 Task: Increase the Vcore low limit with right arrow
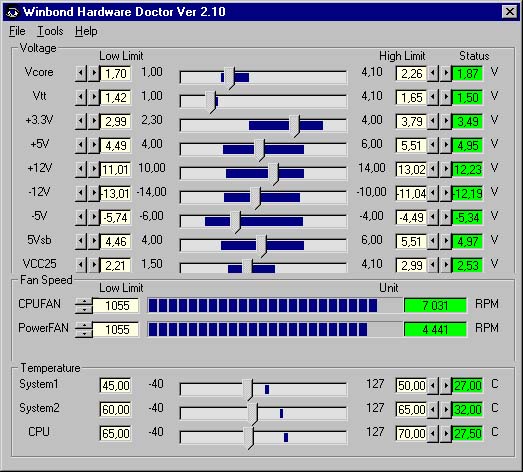tap(94, 73)
